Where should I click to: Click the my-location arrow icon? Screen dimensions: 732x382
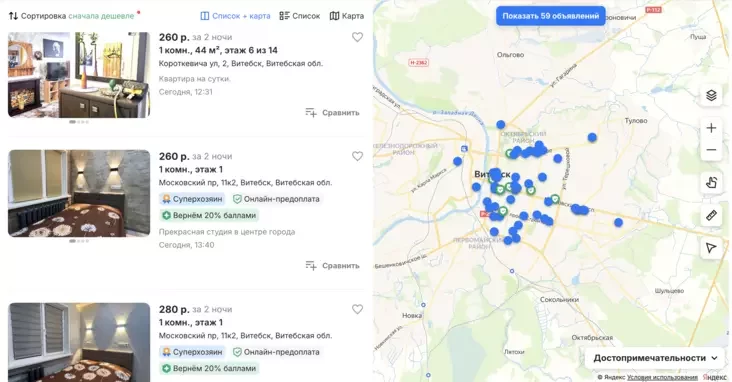pyautogui.click(x=711, y=248)
